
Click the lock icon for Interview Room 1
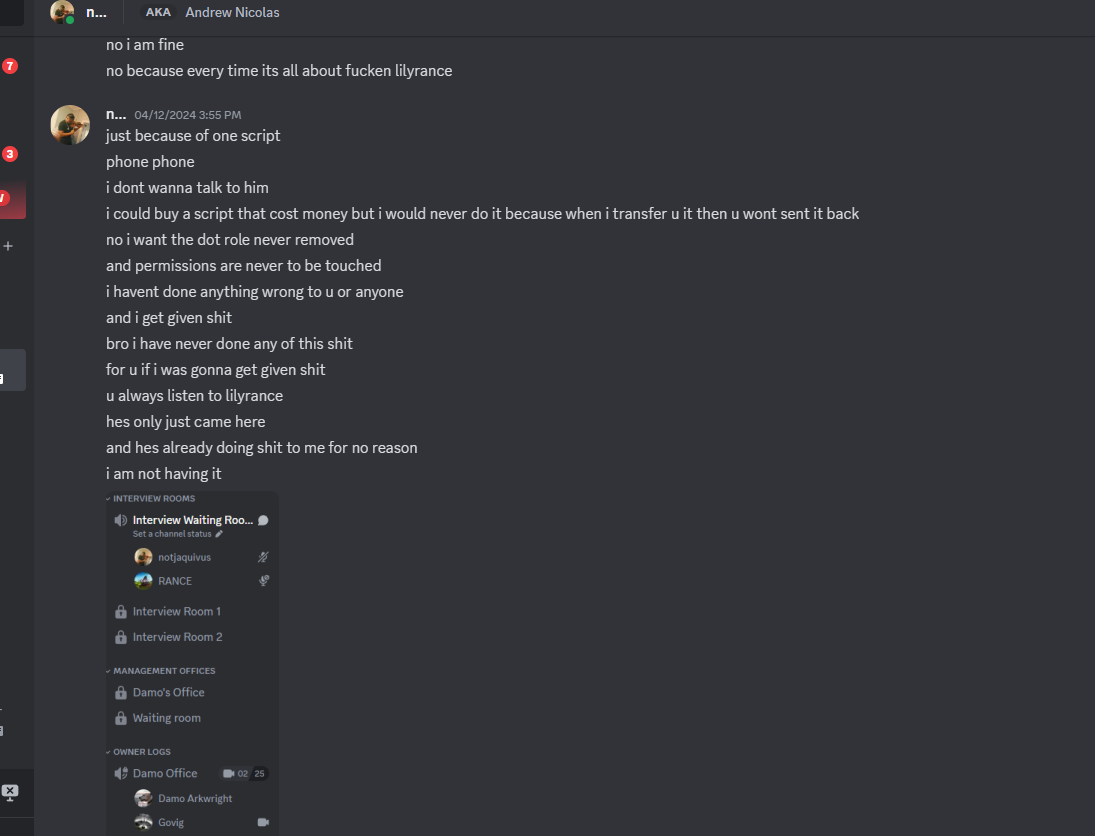pos(121,612)
